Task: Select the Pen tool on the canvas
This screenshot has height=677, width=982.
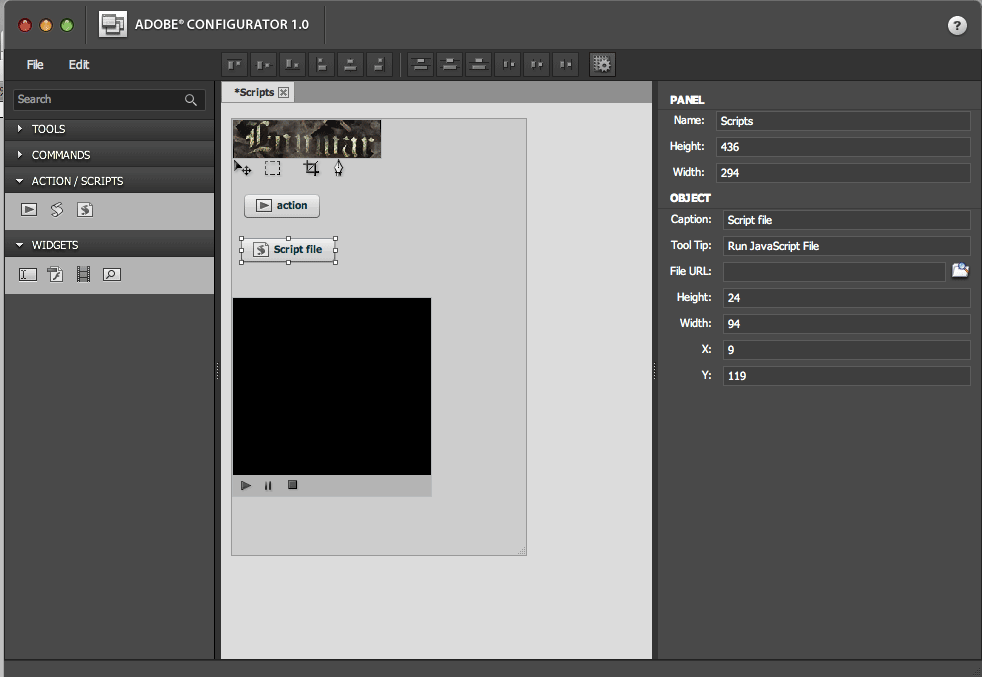Action: coord(339,169)
